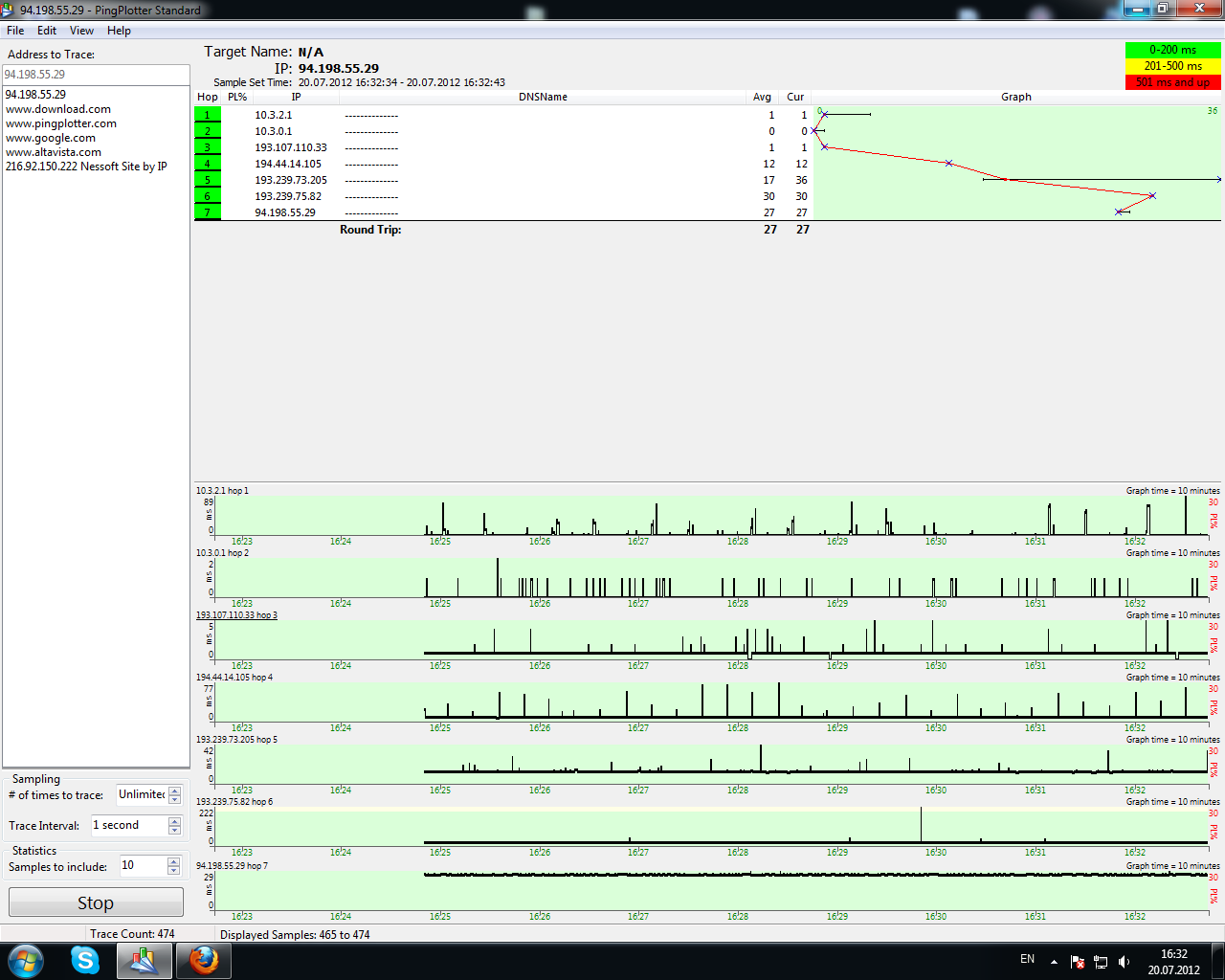This screenshot has height=980, width=1225.
Task: Select hop 5 row 193.239.73.205
Action: (291, 180)
